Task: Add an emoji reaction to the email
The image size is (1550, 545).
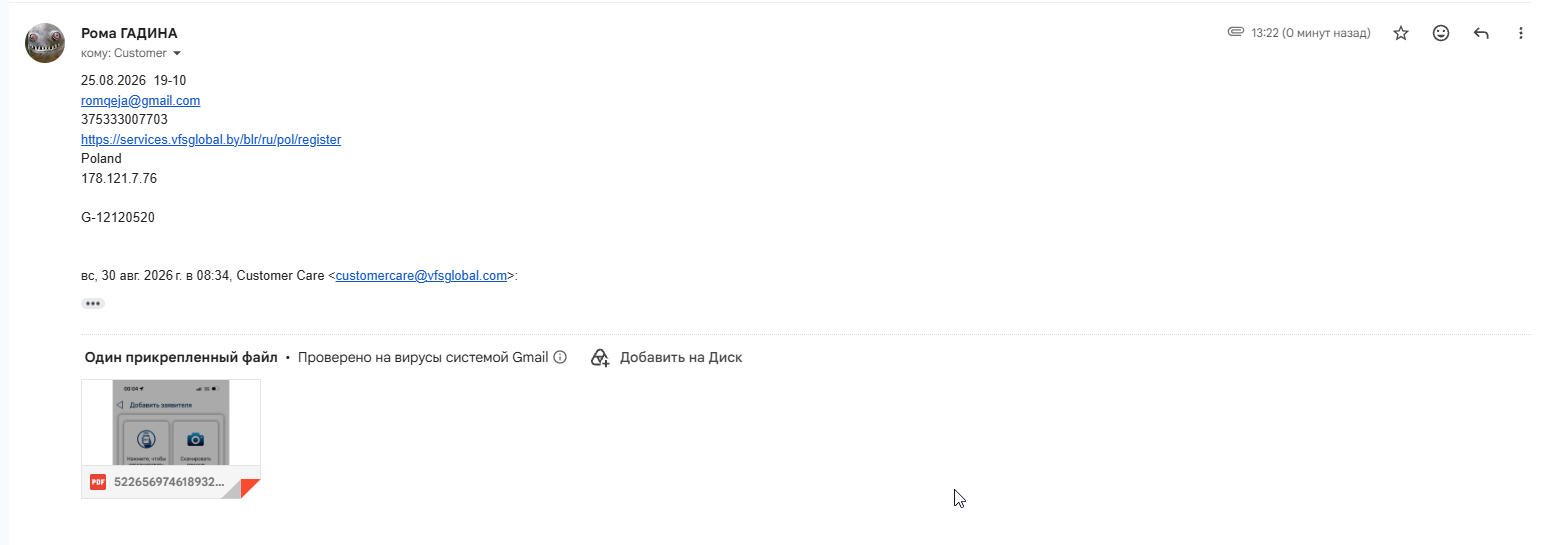Action: [1441, 33]
